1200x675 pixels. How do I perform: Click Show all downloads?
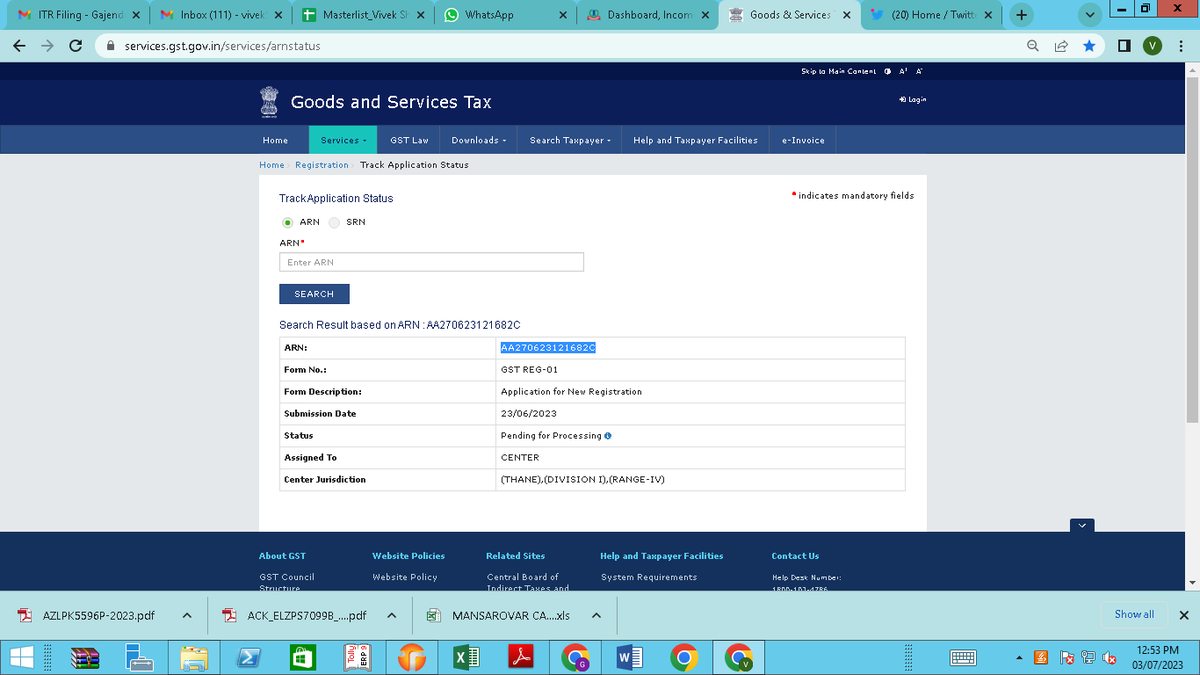coord(1134,614)
